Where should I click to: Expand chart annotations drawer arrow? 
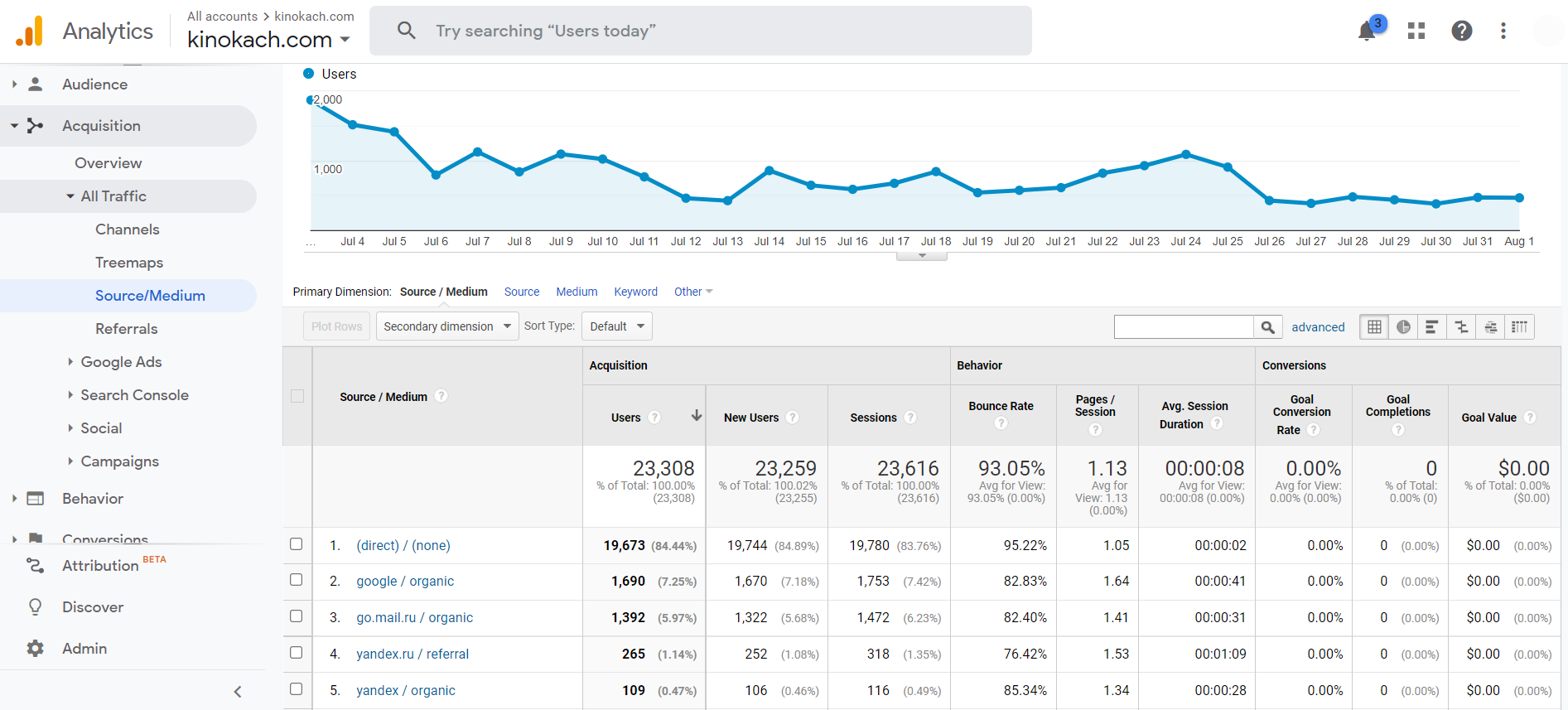[922, 255]
